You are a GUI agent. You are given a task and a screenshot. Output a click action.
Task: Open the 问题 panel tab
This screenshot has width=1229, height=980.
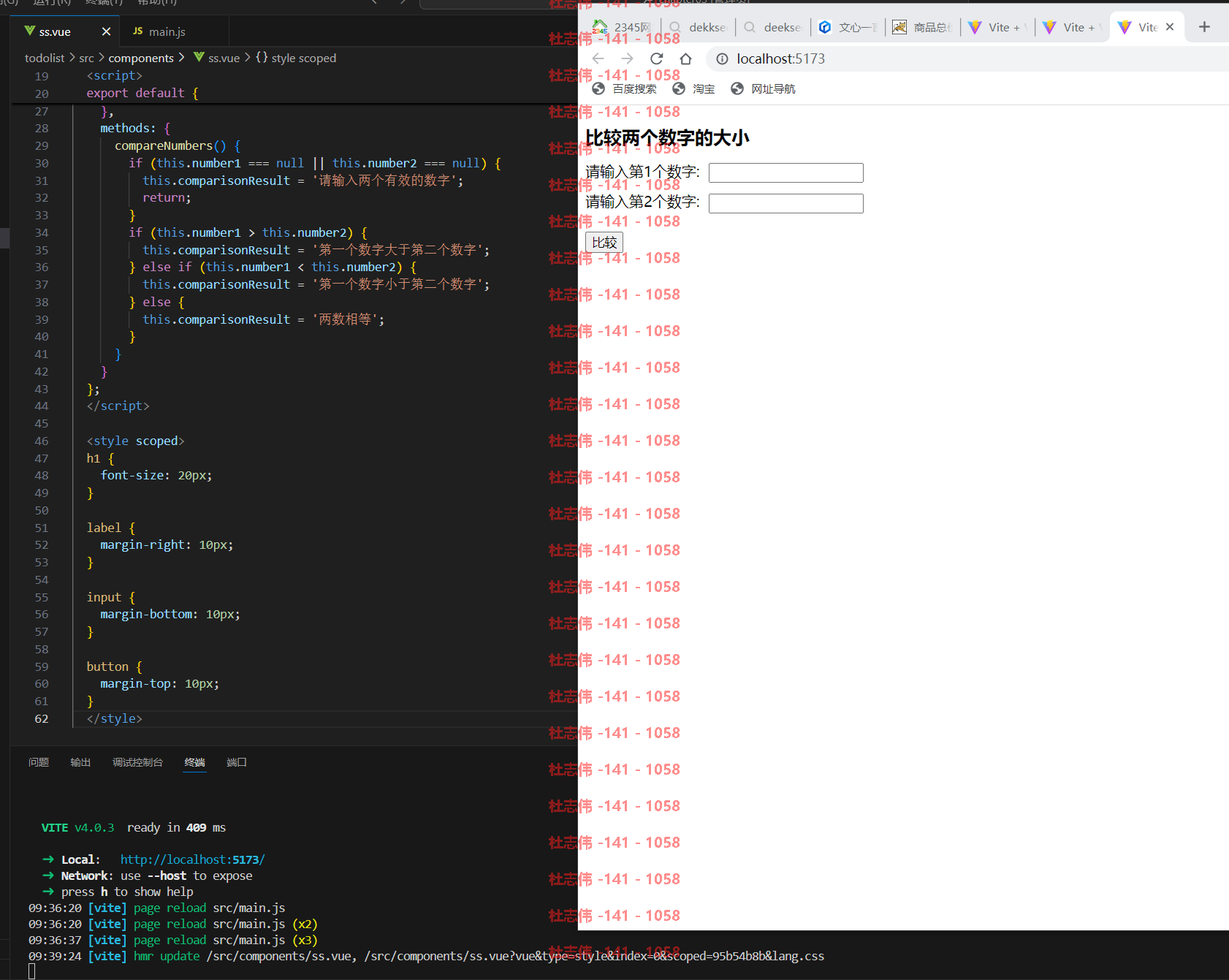(x=39, y=762)
